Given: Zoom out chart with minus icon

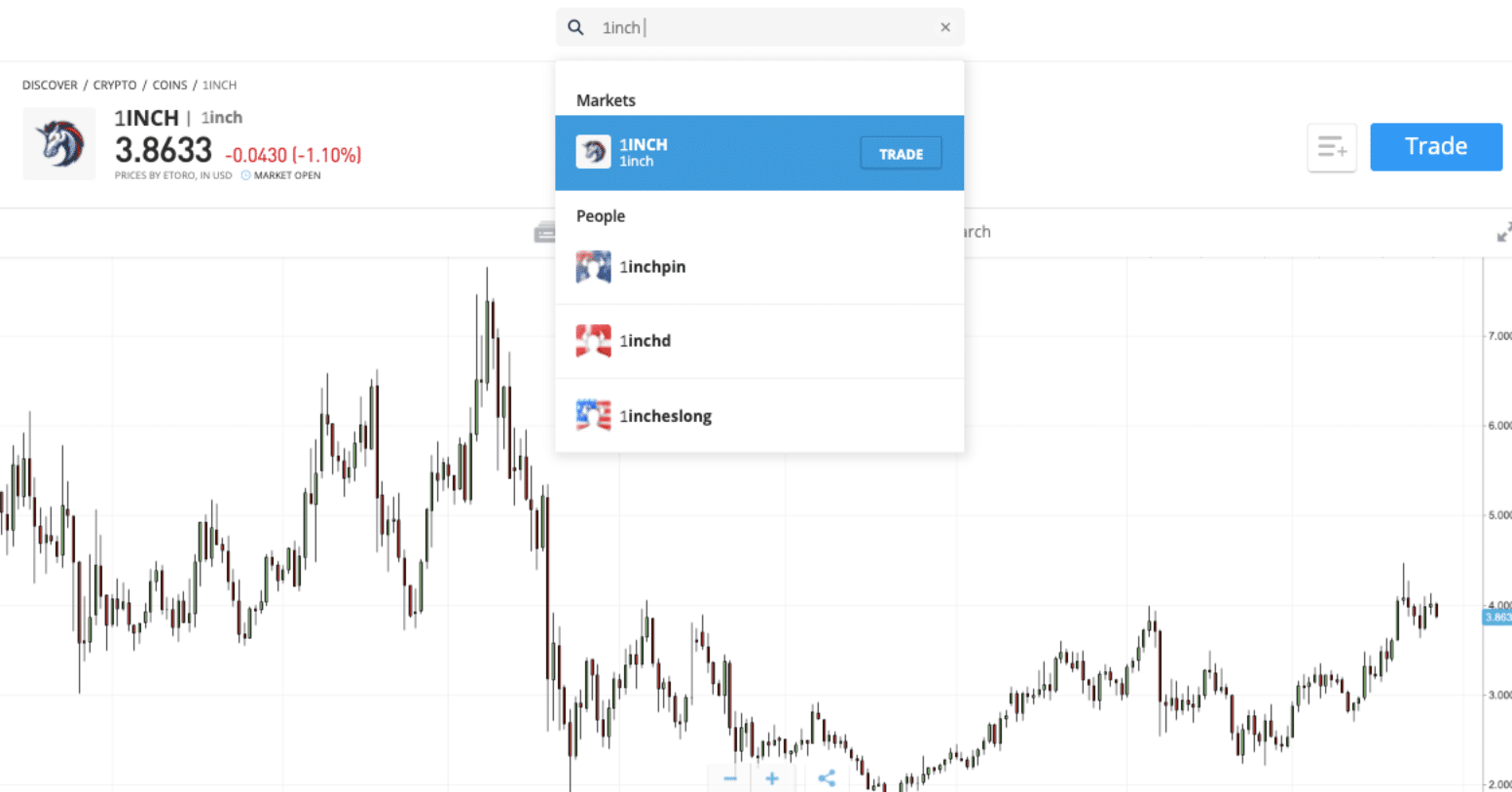Looking at the screenshot, I should (x=730, y=778).
